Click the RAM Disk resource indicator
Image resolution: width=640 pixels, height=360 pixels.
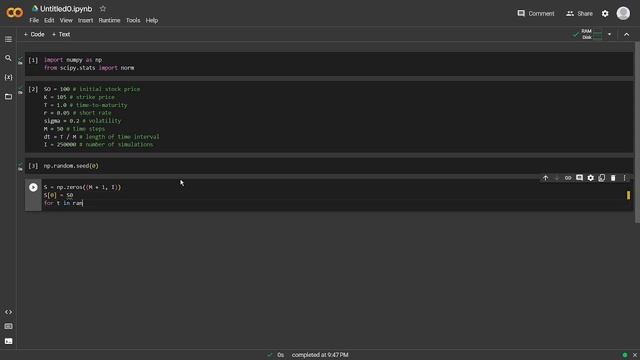[x=588, y=34]
